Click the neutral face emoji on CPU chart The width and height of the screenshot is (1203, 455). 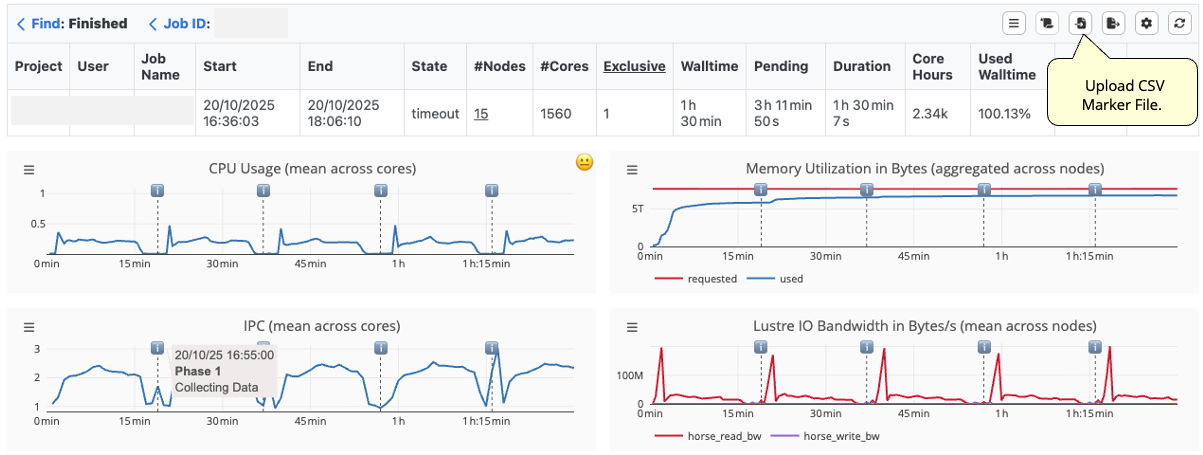tap(585, 162)
